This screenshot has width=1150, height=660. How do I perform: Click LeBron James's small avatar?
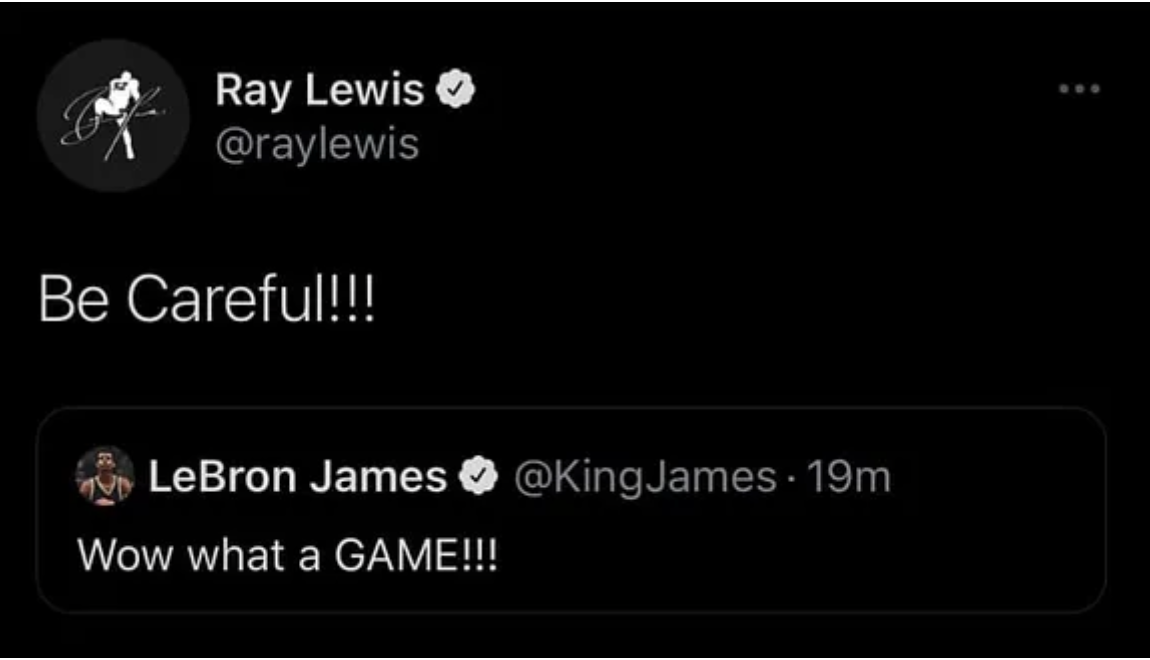[104, 477]
